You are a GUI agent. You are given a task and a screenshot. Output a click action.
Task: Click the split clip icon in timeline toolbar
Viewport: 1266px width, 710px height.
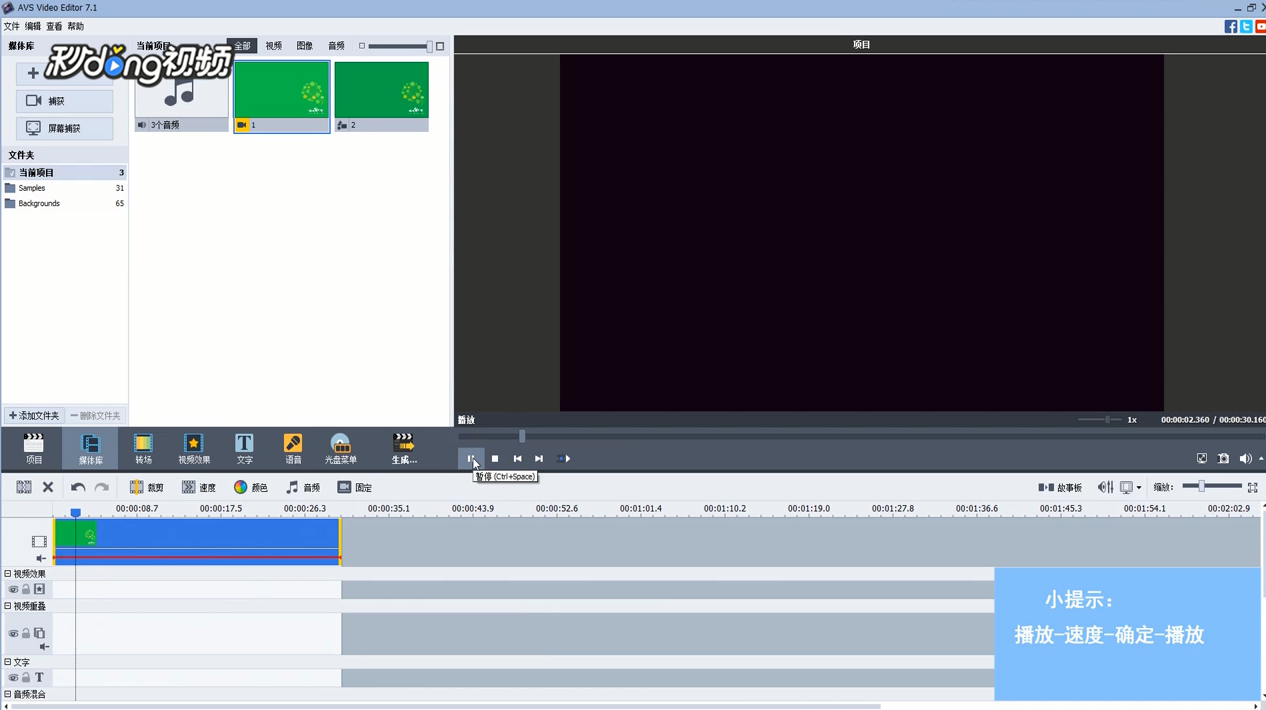tap(24, 487)
